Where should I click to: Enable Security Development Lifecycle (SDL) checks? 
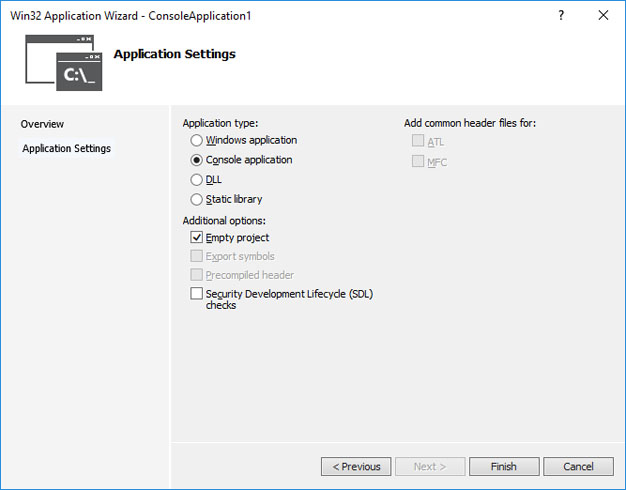pos(196,294)
